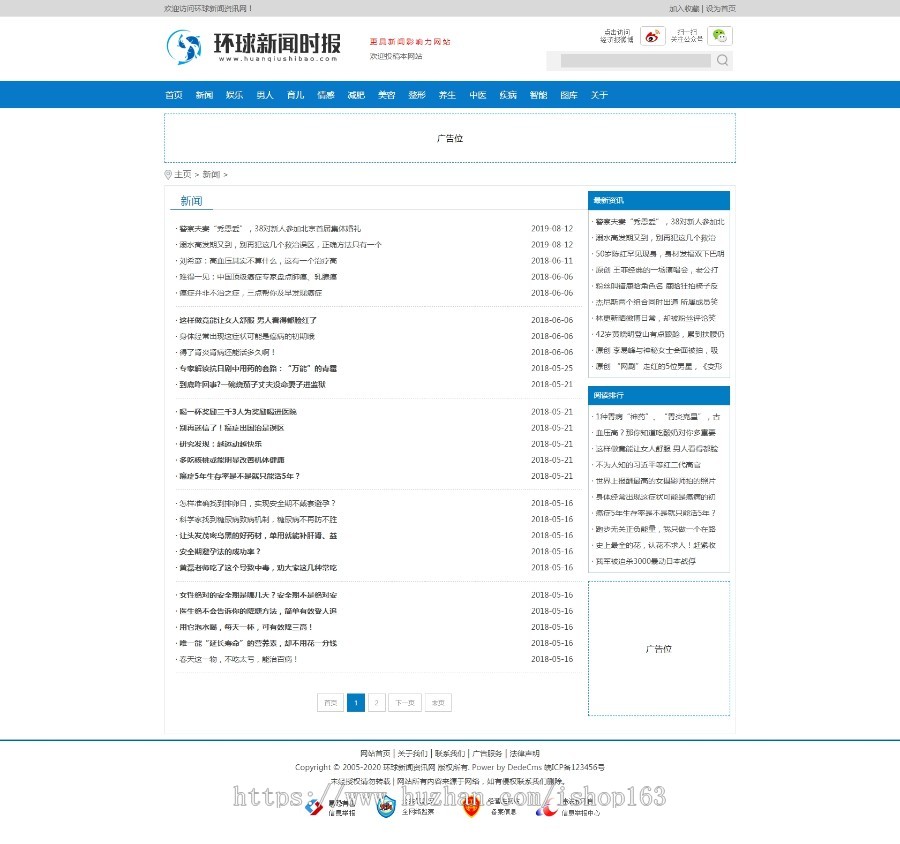The image size is (900, 844).
Task: Switch to the 娱乐 navigation tab
Action: click(234, 94)
